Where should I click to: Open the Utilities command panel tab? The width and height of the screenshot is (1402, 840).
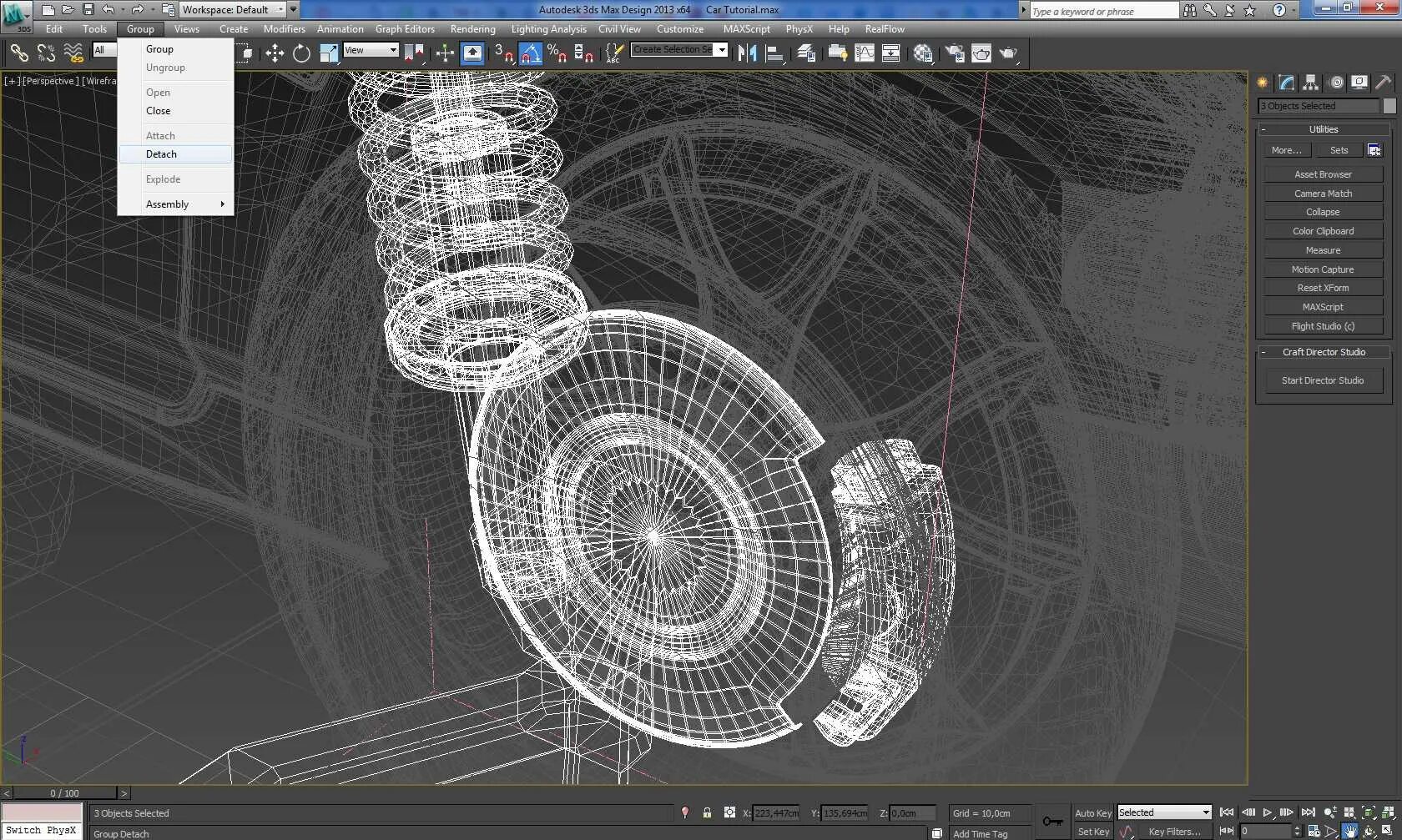(1384, 82)
